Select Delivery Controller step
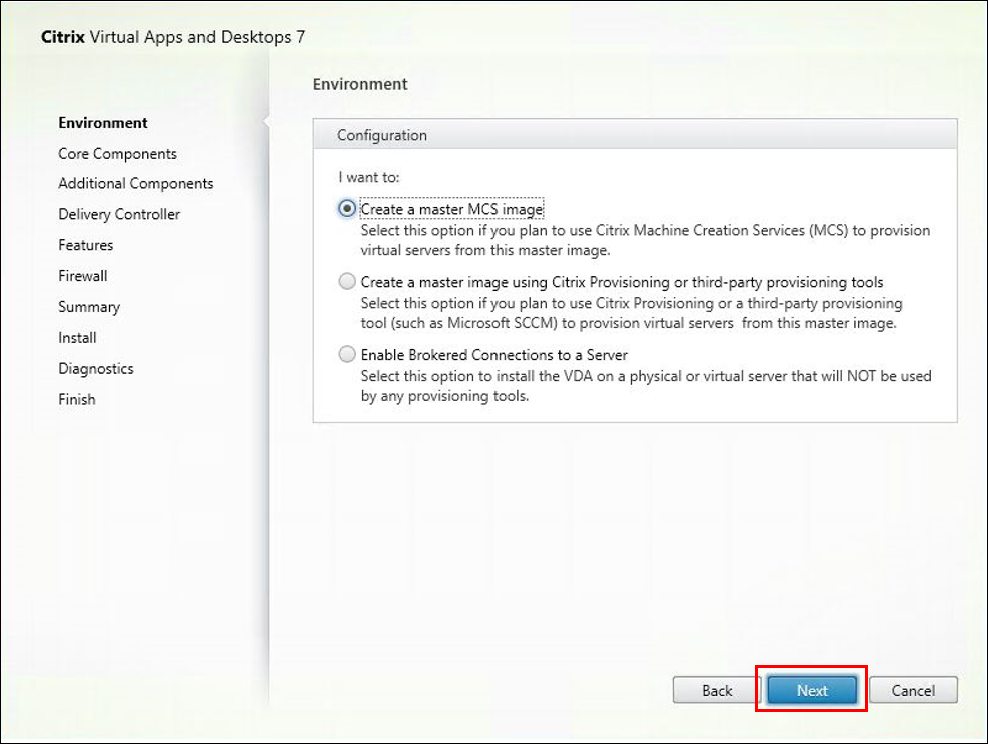988x744 pixels. (119, 214)
